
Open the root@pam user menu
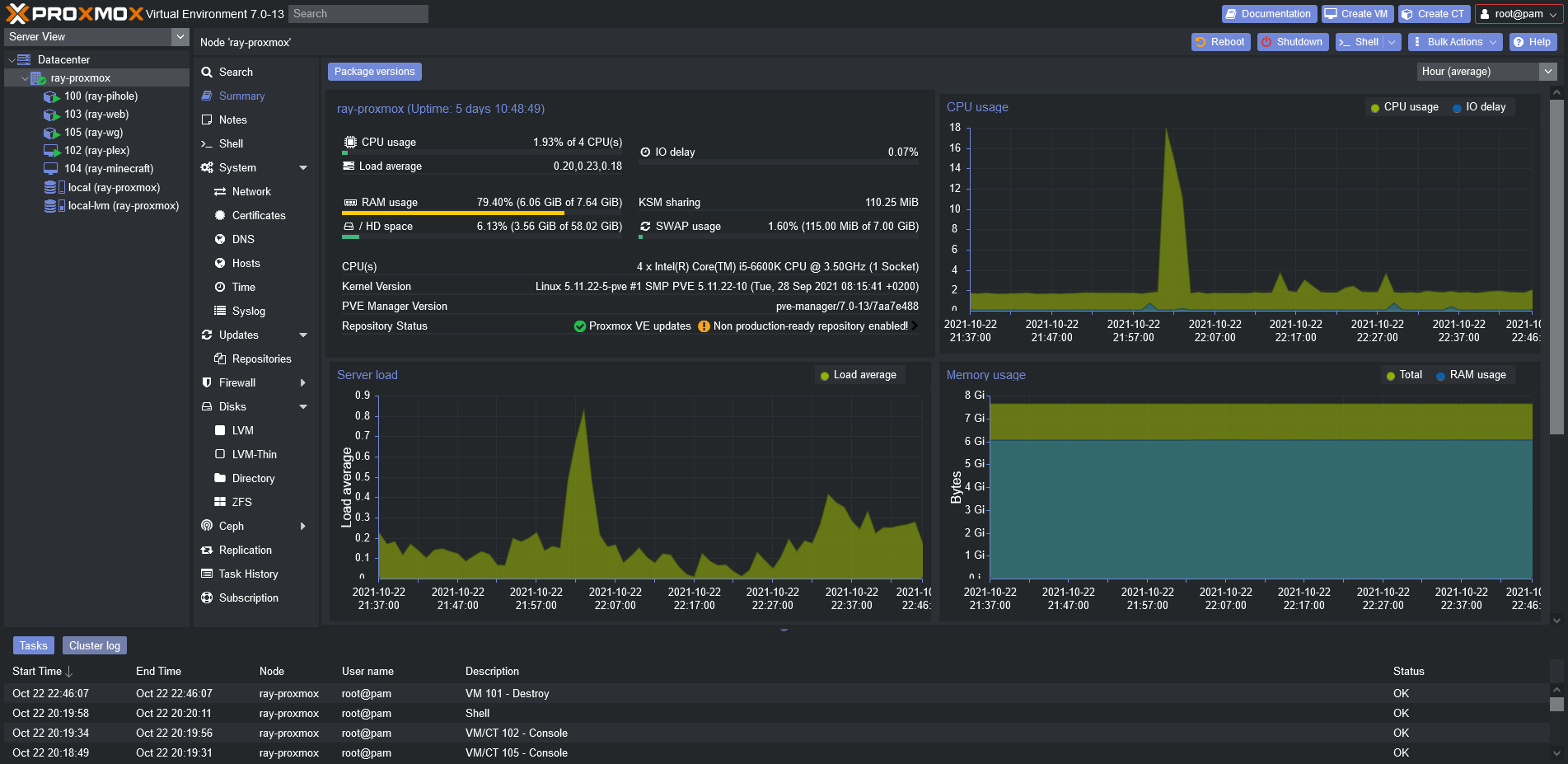1519,14
